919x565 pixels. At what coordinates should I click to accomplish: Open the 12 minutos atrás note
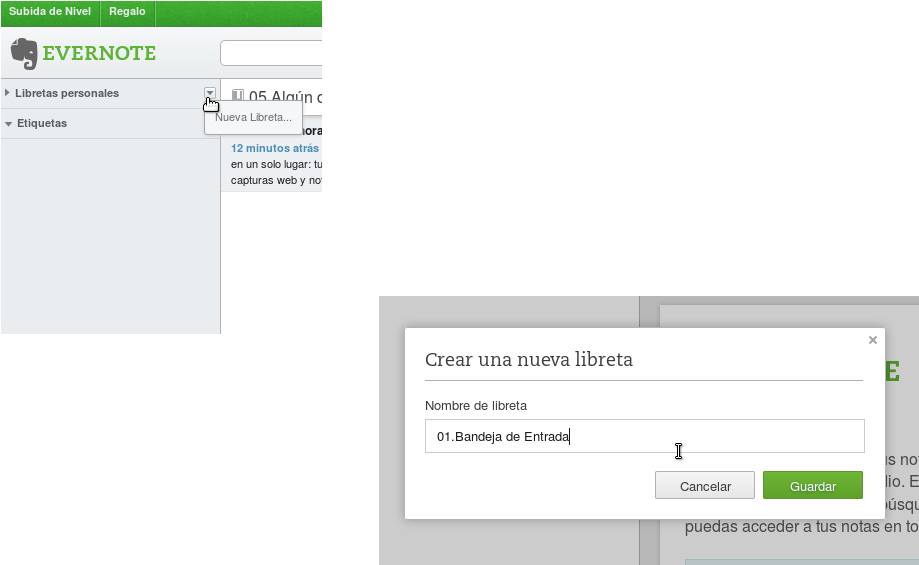[x=275, y=148]
